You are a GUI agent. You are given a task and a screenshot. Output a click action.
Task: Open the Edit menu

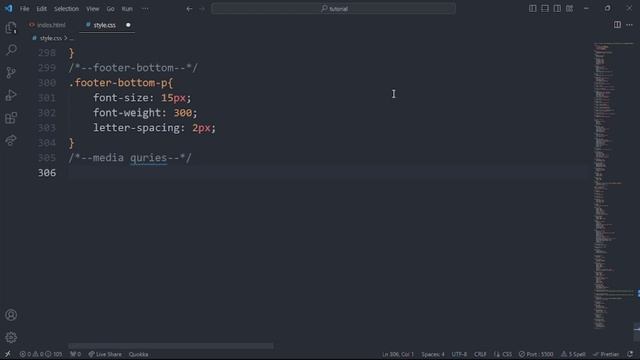[x=42, y=9]
